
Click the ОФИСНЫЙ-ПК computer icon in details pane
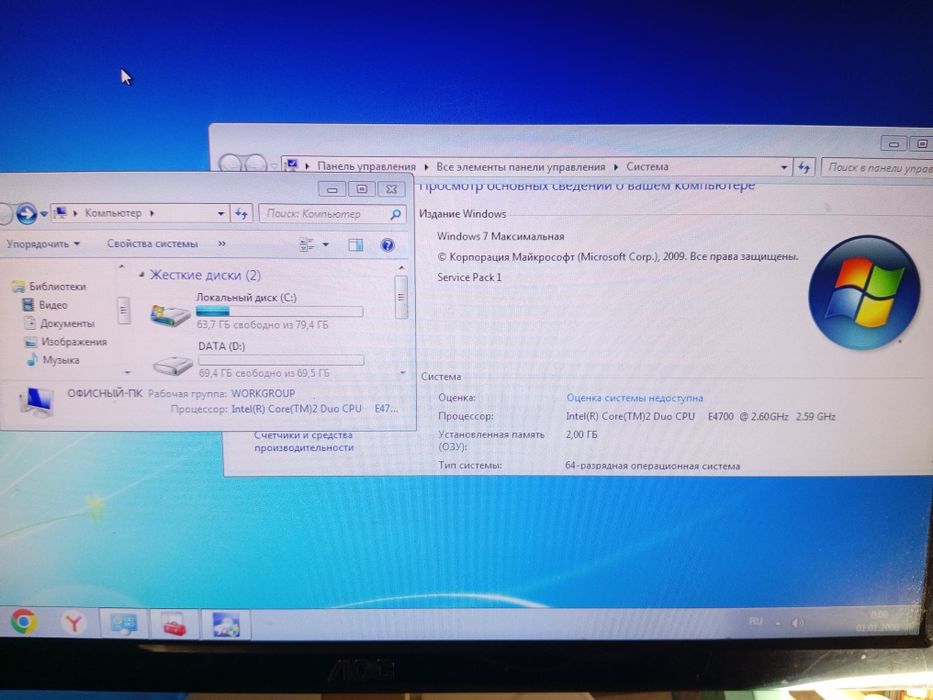pyautogui.click(x=37, y=401)
